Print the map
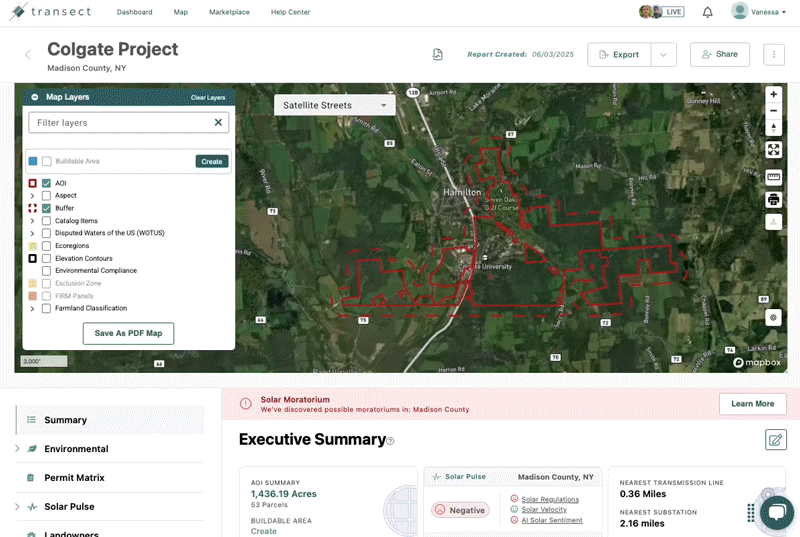This screenshot has width=800, height=537. coord(773,199)
